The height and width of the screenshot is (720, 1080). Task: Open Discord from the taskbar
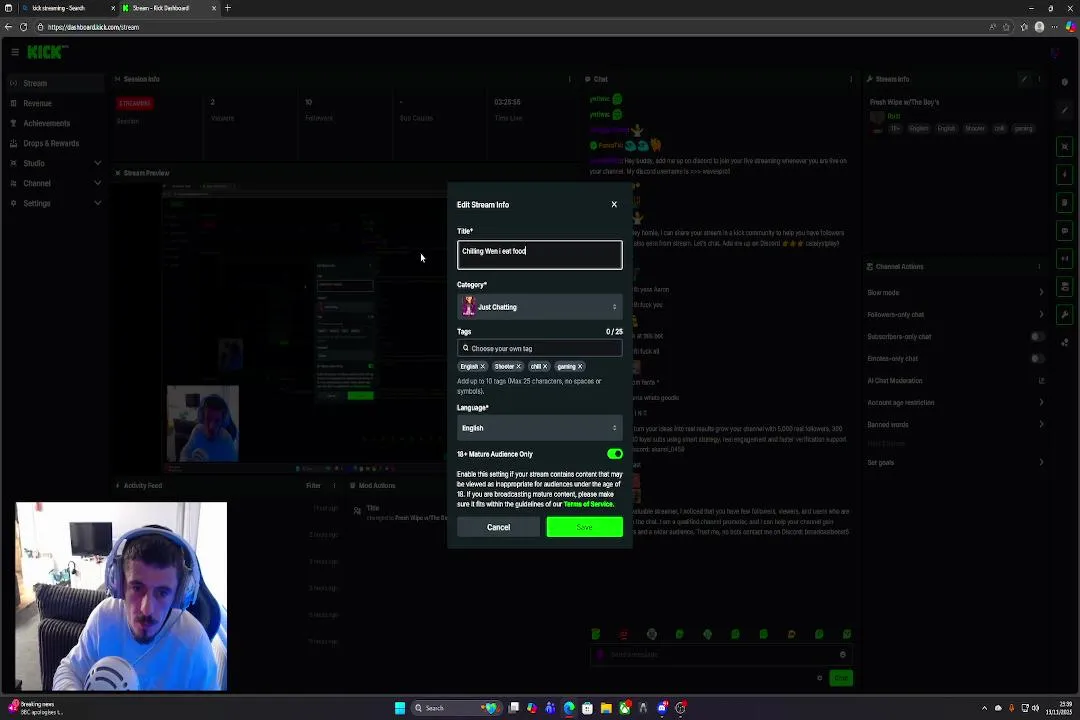coord(662,708)
